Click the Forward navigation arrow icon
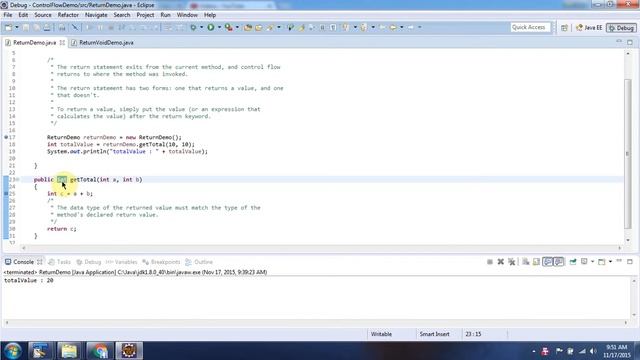Screen dimensions: 640x360 coord(411,28)
